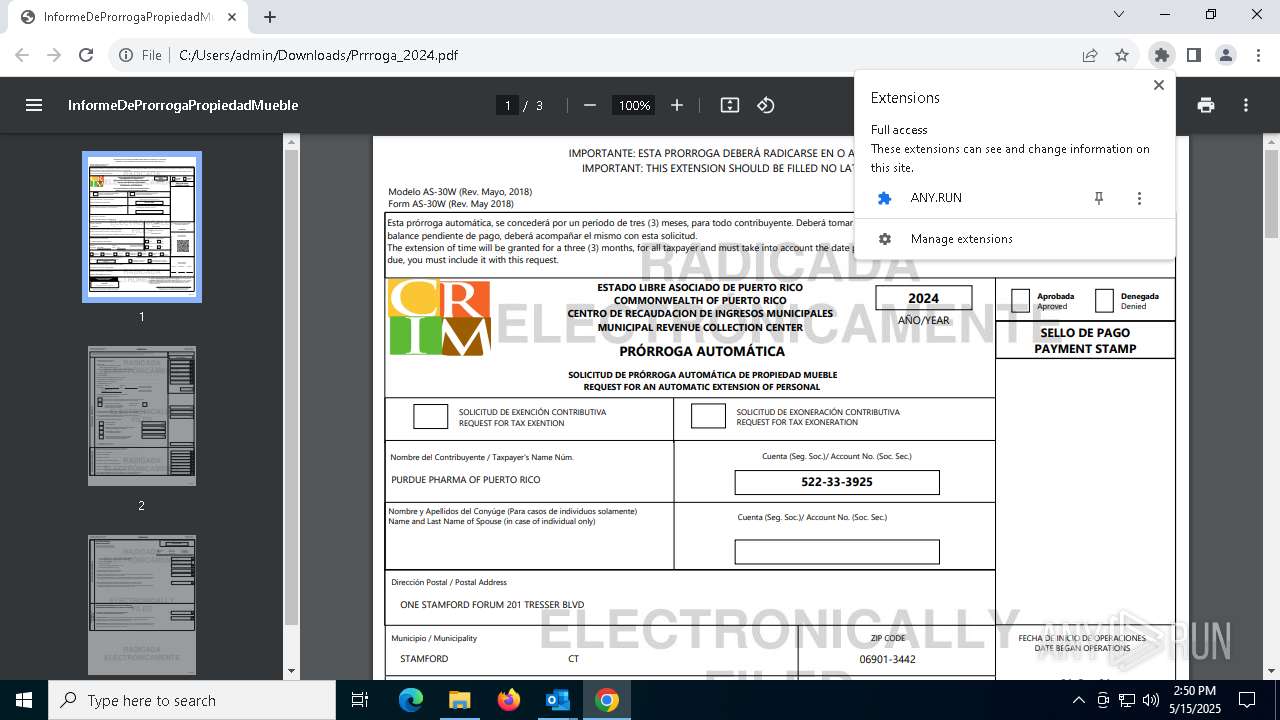Open the clock showing 2:50 PM
The height and width of the screenshot is (720, 1280).
tap(1195, 700)
